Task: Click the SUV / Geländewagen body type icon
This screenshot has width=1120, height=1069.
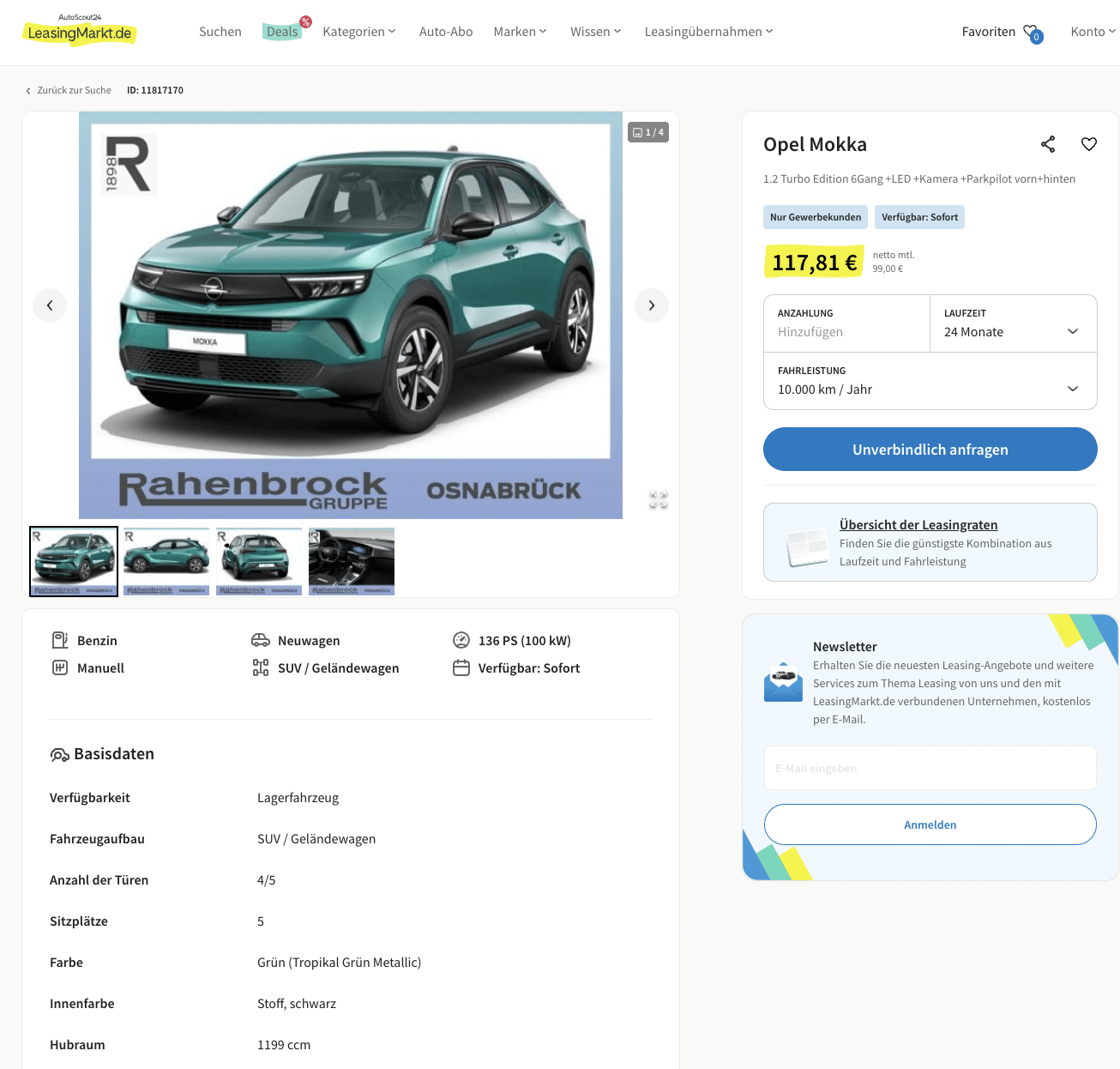Action: (261, 667)
